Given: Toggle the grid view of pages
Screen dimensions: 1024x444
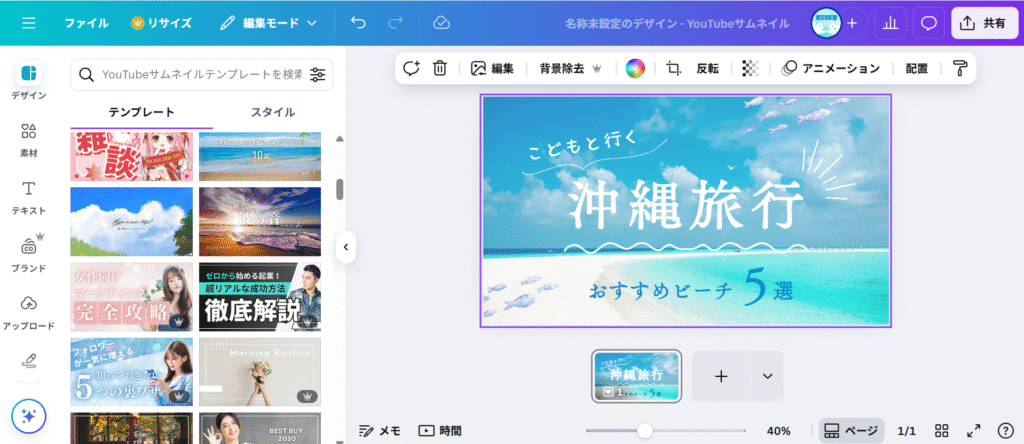Looking at the screenshot, I should tap(941, 431).
